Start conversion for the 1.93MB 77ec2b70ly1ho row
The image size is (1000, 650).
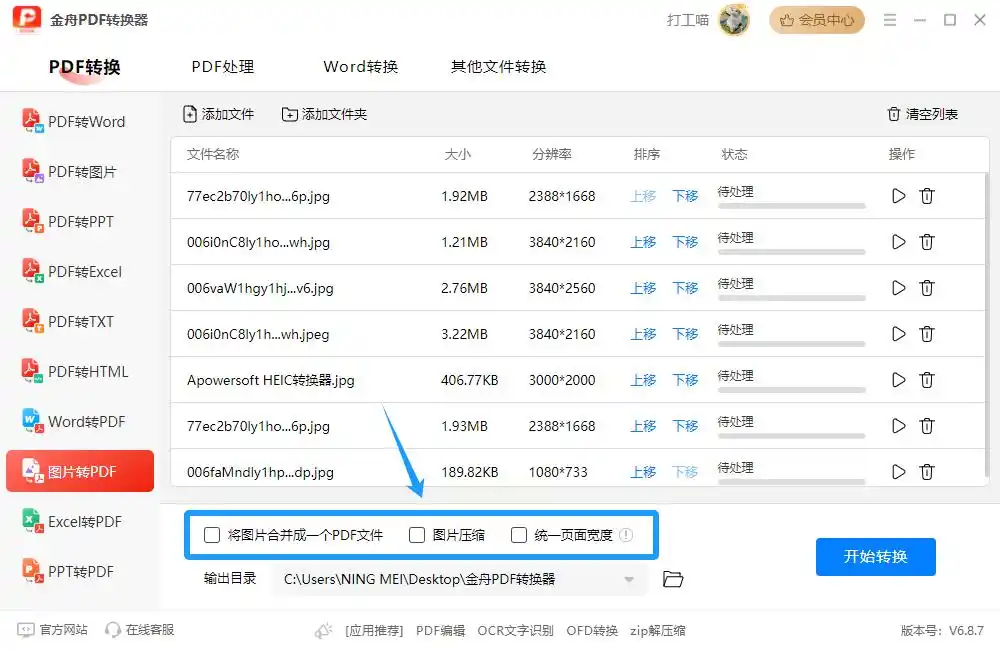click(x=899, y=425)
